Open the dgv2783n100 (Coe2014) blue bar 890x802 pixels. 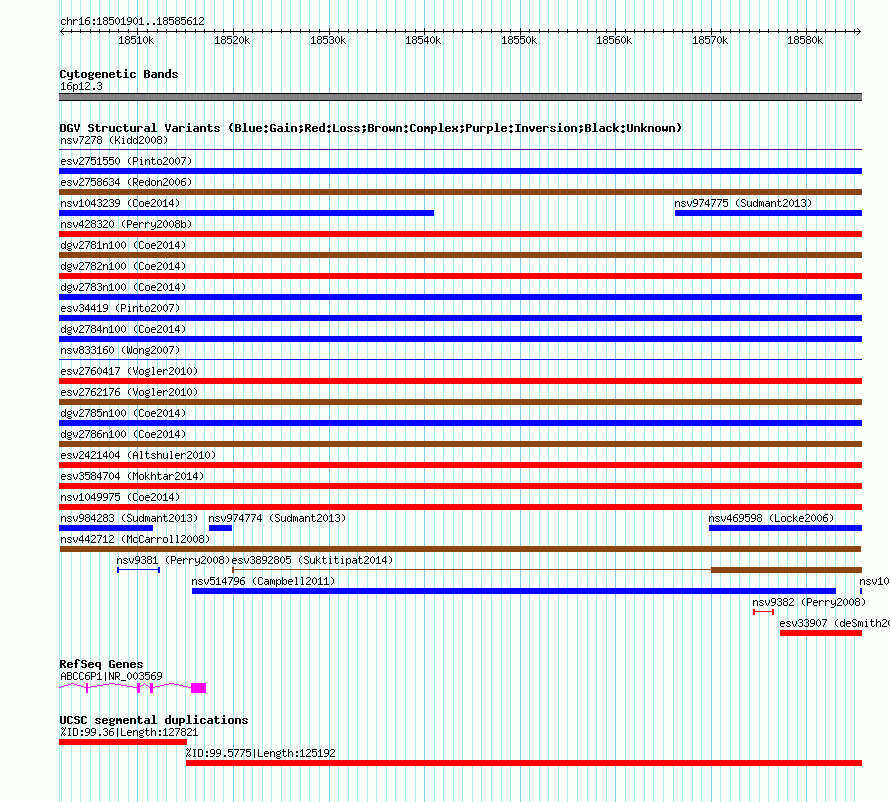click(460, 297)
